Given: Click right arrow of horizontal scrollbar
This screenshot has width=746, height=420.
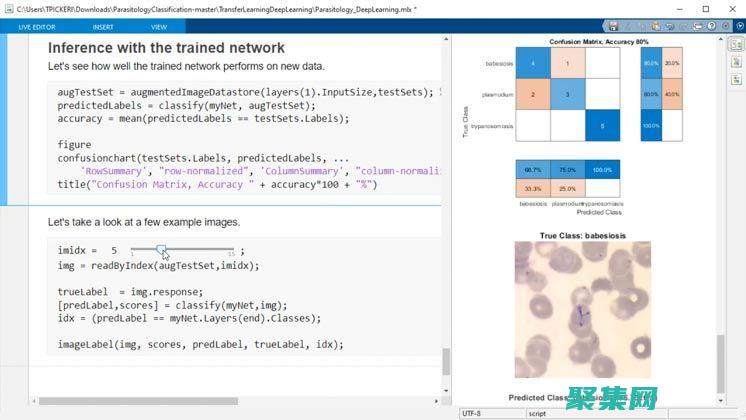Looking at the screenshot, I should click(x=436, y=401).
